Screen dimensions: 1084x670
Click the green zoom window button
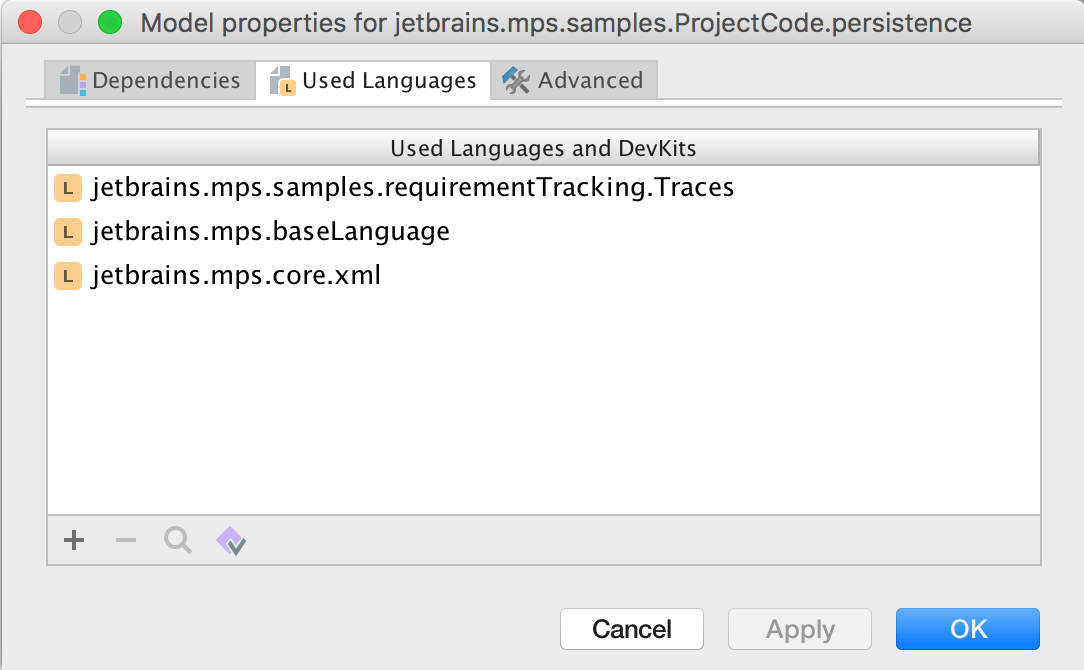tap(109, 22)
